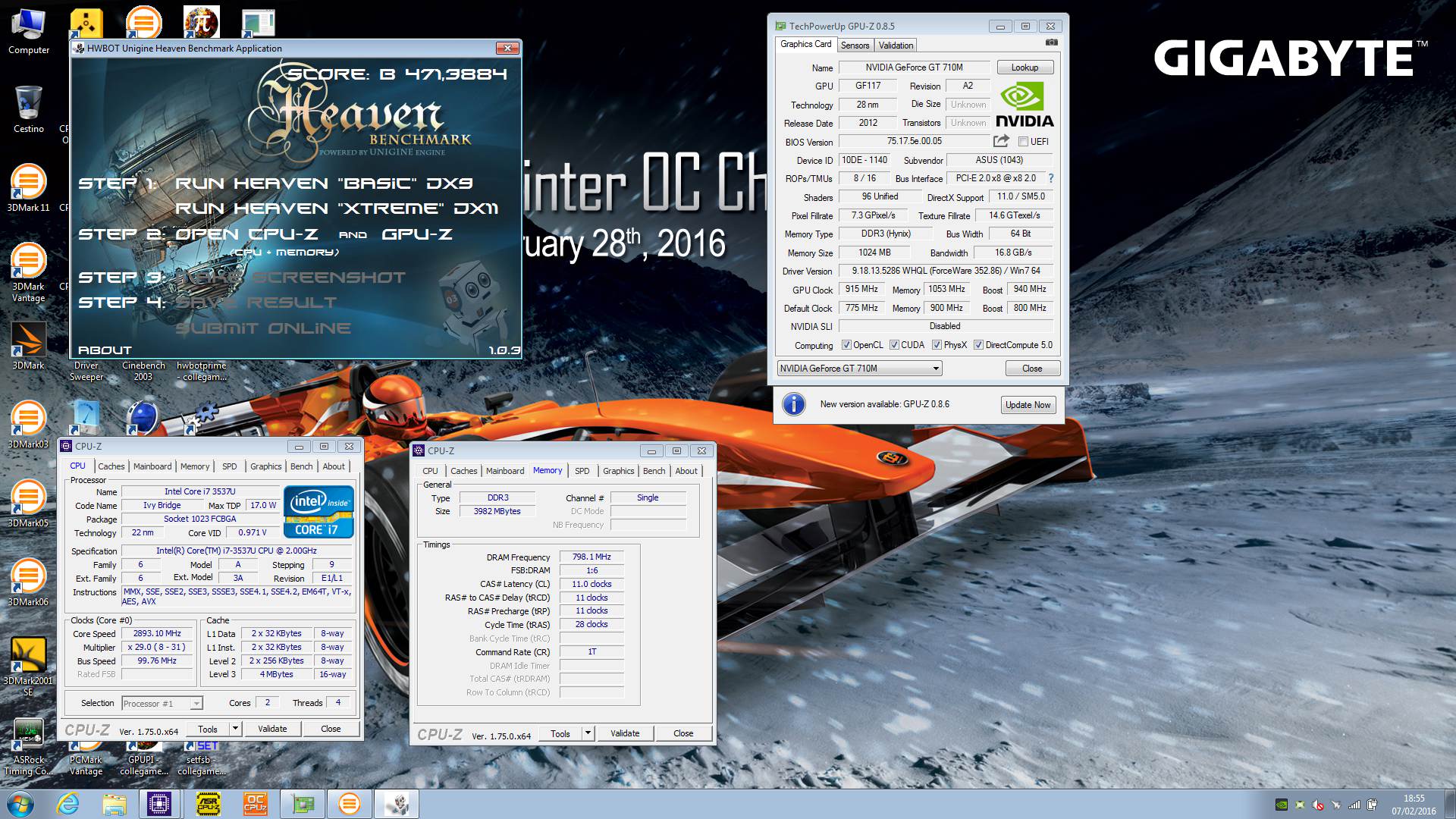Click Open CPU-Z step link in HWBOT app
Viewport: 1456px width, 819px height.
246,234
